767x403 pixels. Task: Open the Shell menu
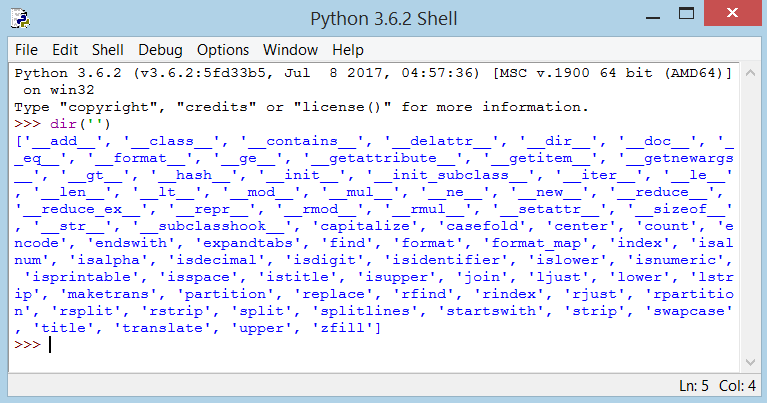(108, 50)
